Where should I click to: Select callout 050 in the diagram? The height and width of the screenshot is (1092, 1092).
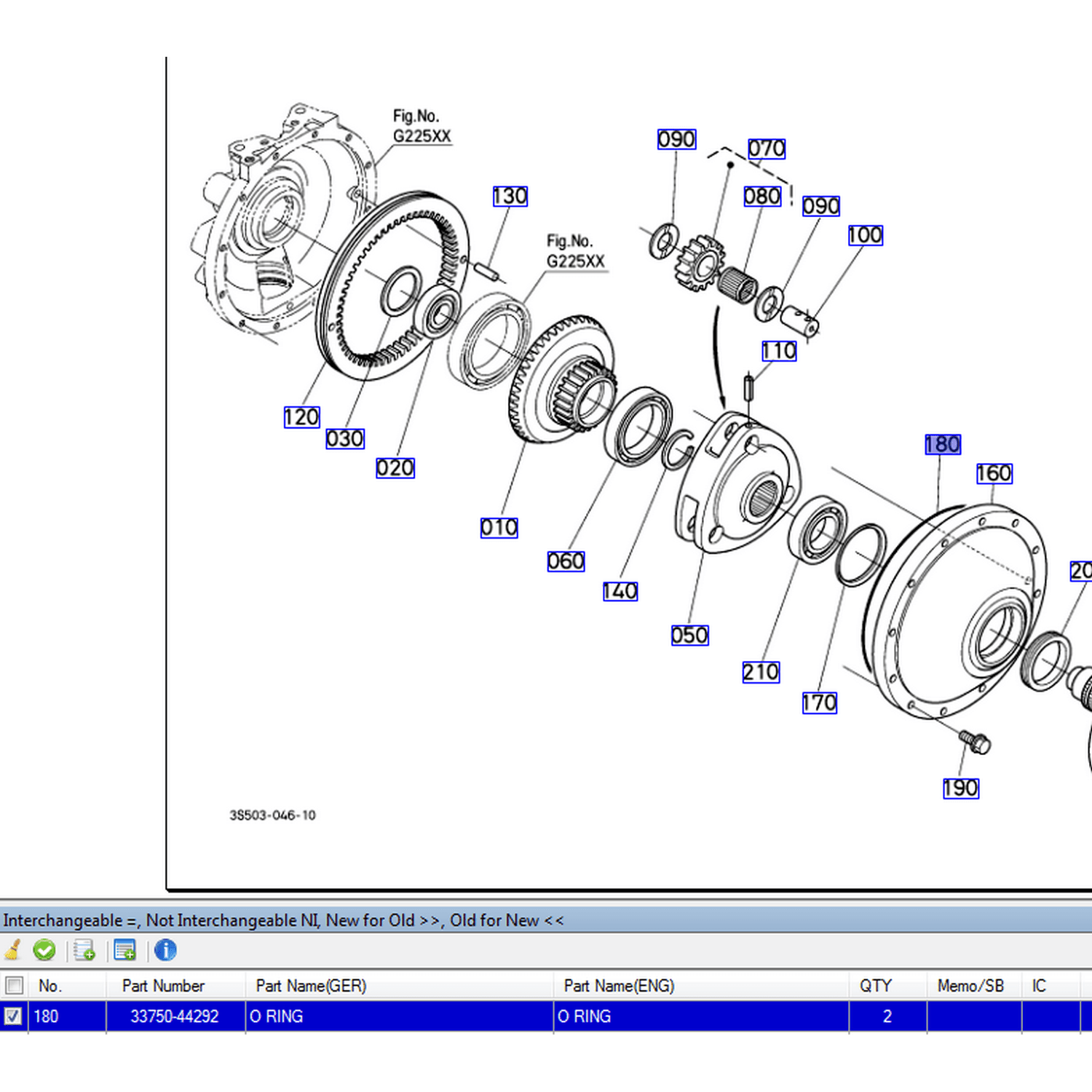pyautogui.click(x=690, y=636)
